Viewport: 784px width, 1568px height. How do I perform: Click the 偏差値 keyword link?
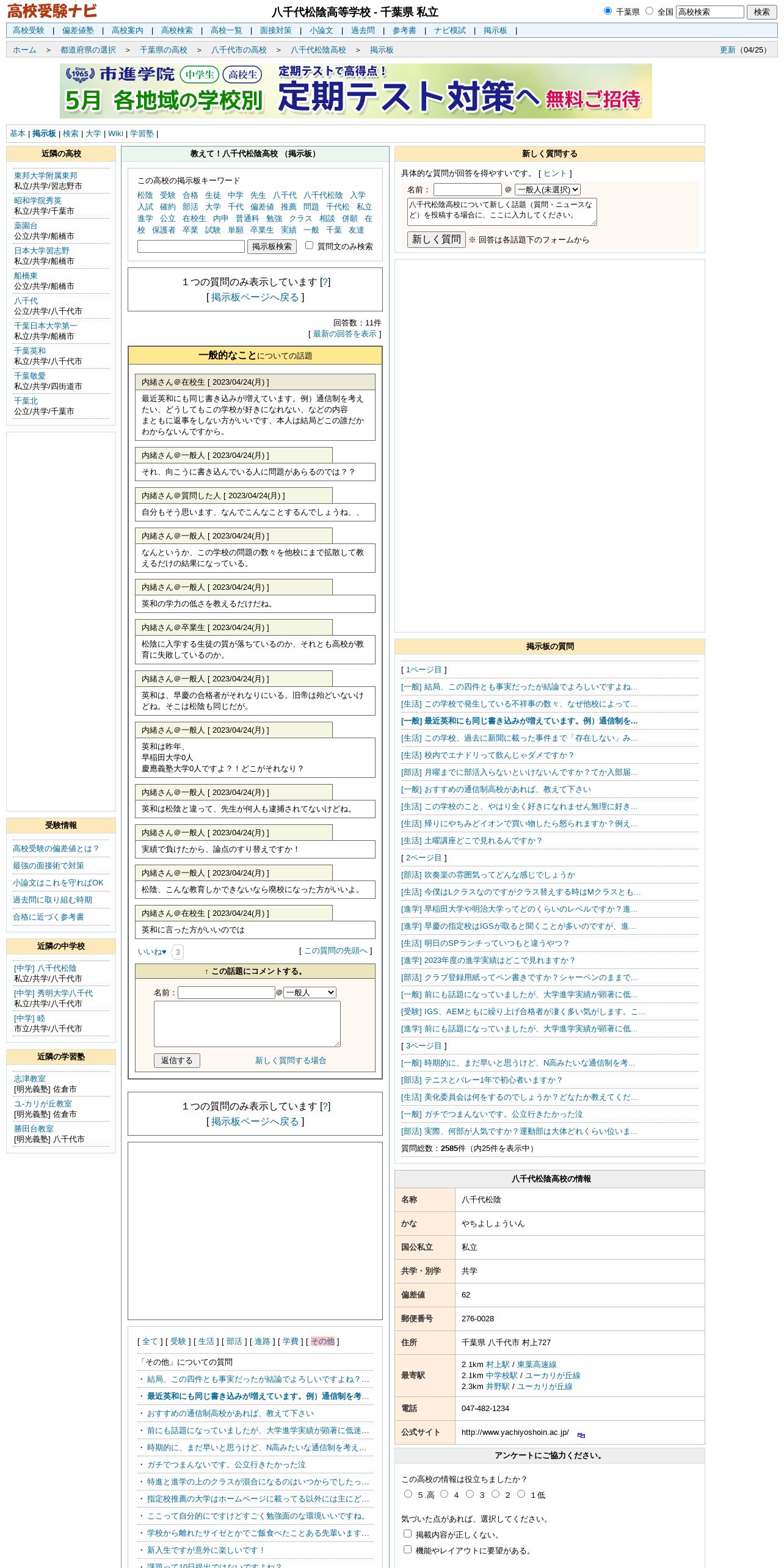tap(262, 207)
